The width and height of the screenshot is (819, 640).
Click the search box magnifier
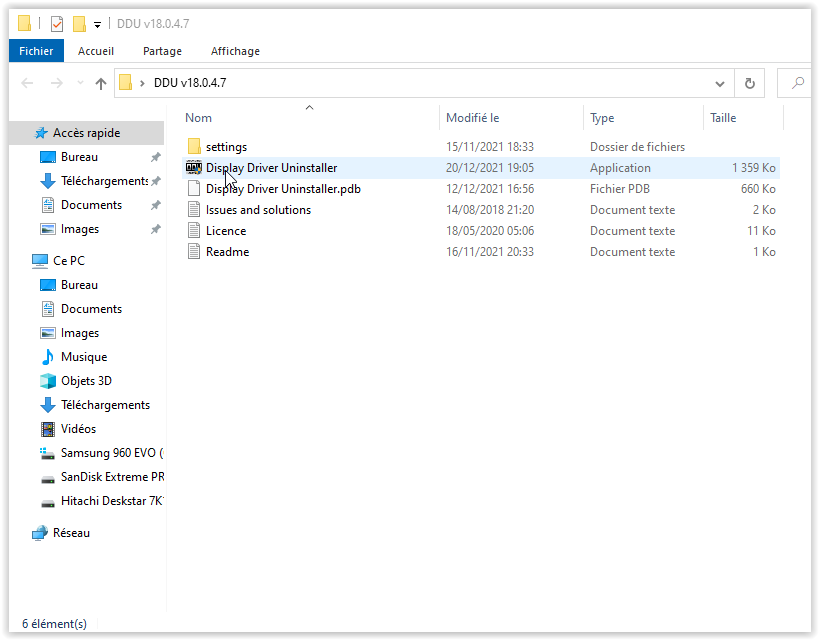pyautogui.click(x=798, y=83)
